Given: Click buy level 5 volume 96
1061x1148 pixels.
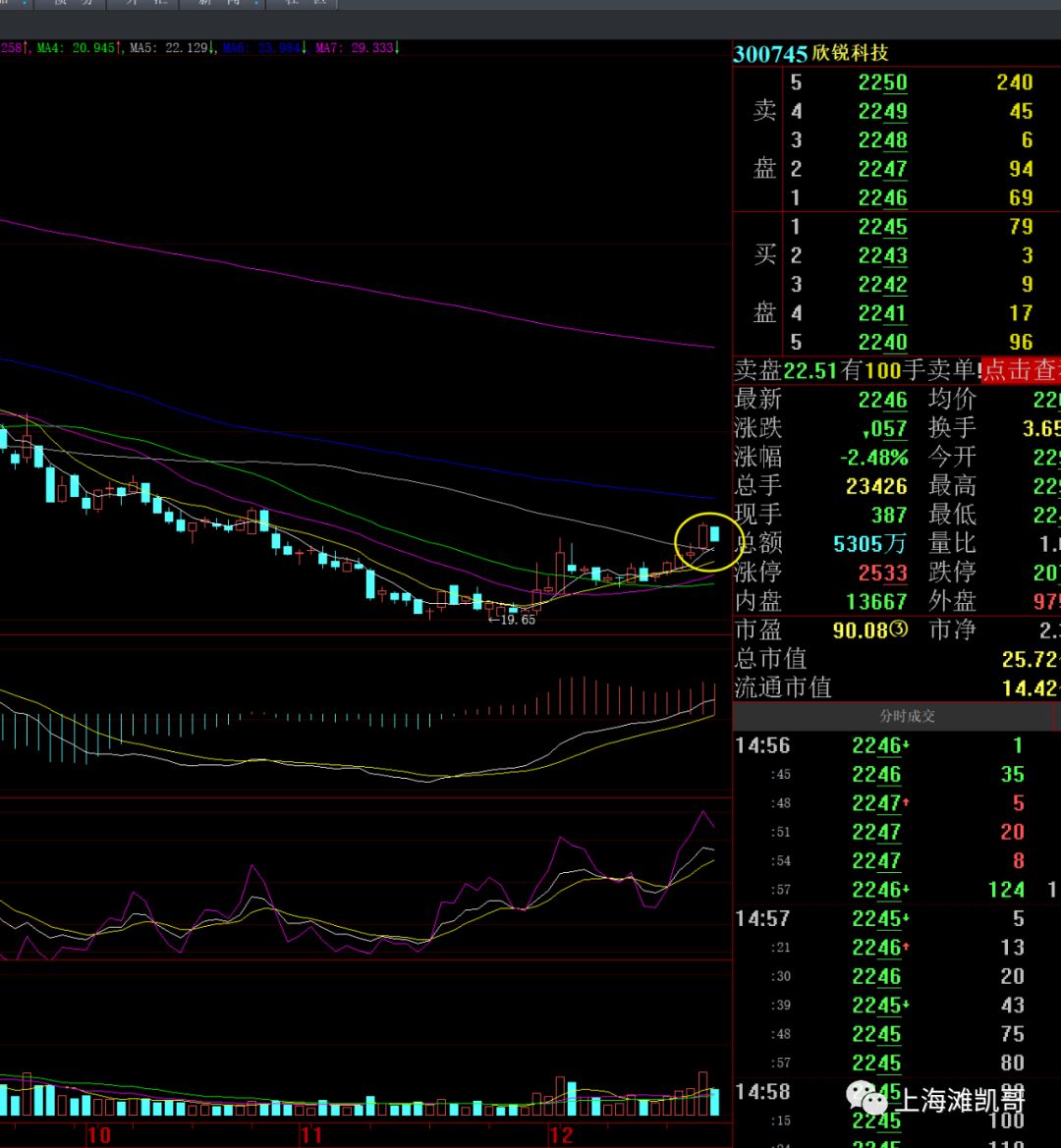Looking at the screenshot, I should click(1021, 342).
